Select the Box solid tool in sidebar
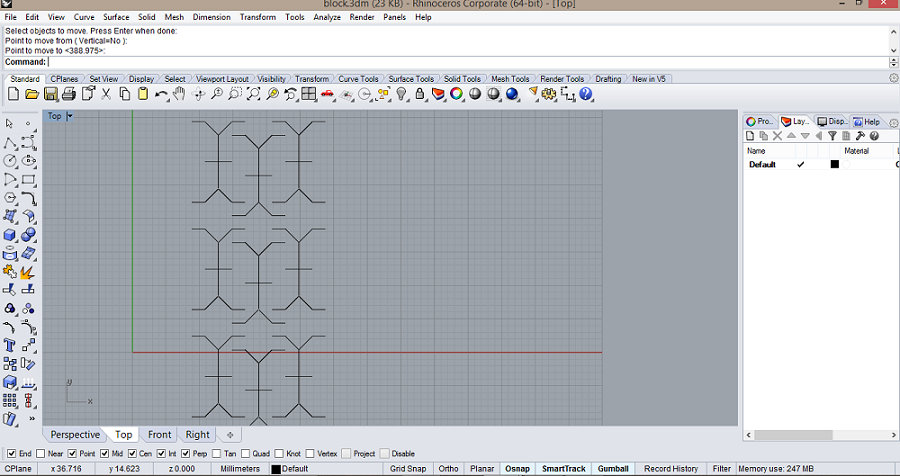Screen dimensions: 900x476 (x=9, y=235)
